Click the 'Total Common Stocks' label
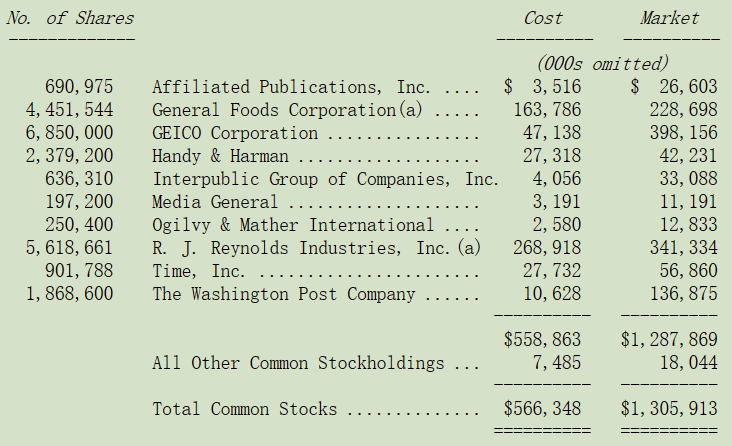The height and width of the screenshot is (446, 732). pyautogui.click(x=244, y=409)
